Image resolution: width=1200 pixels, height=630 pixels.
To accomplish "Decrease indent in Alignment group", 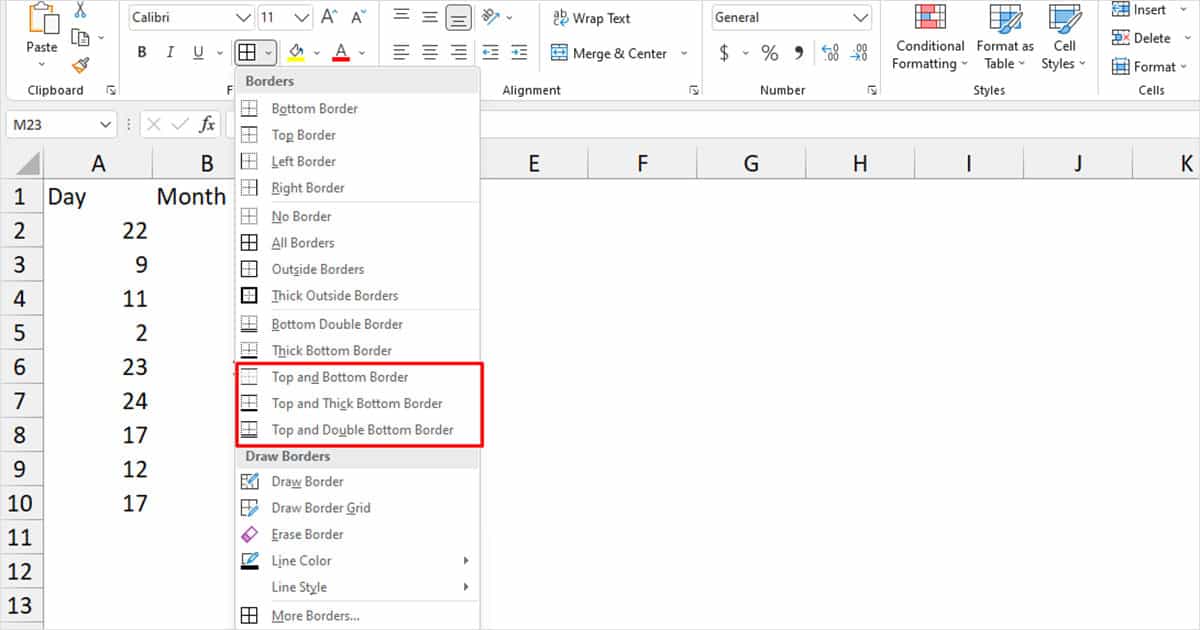I will (x=491, y=53).
